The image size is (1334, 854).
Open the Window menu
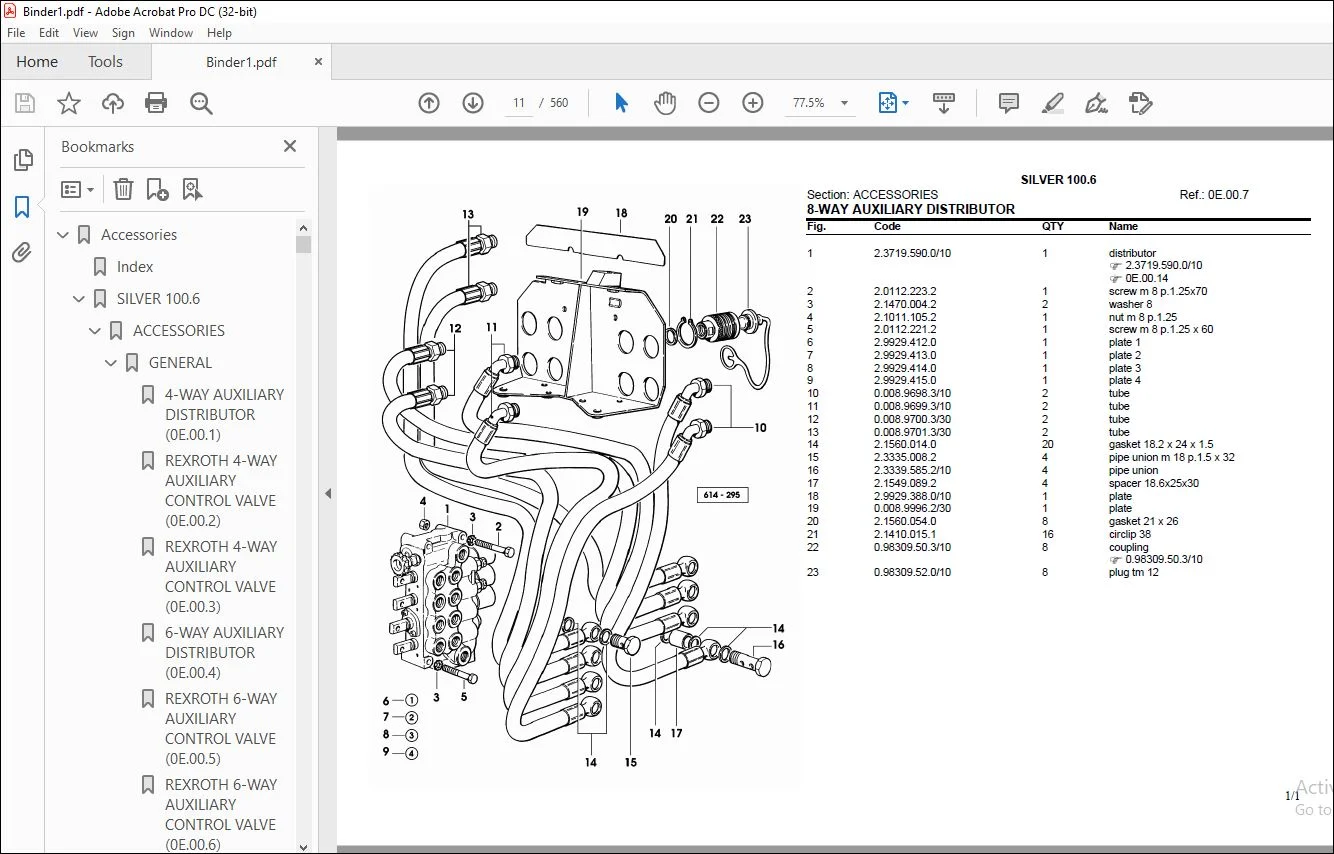coord(171,33)
